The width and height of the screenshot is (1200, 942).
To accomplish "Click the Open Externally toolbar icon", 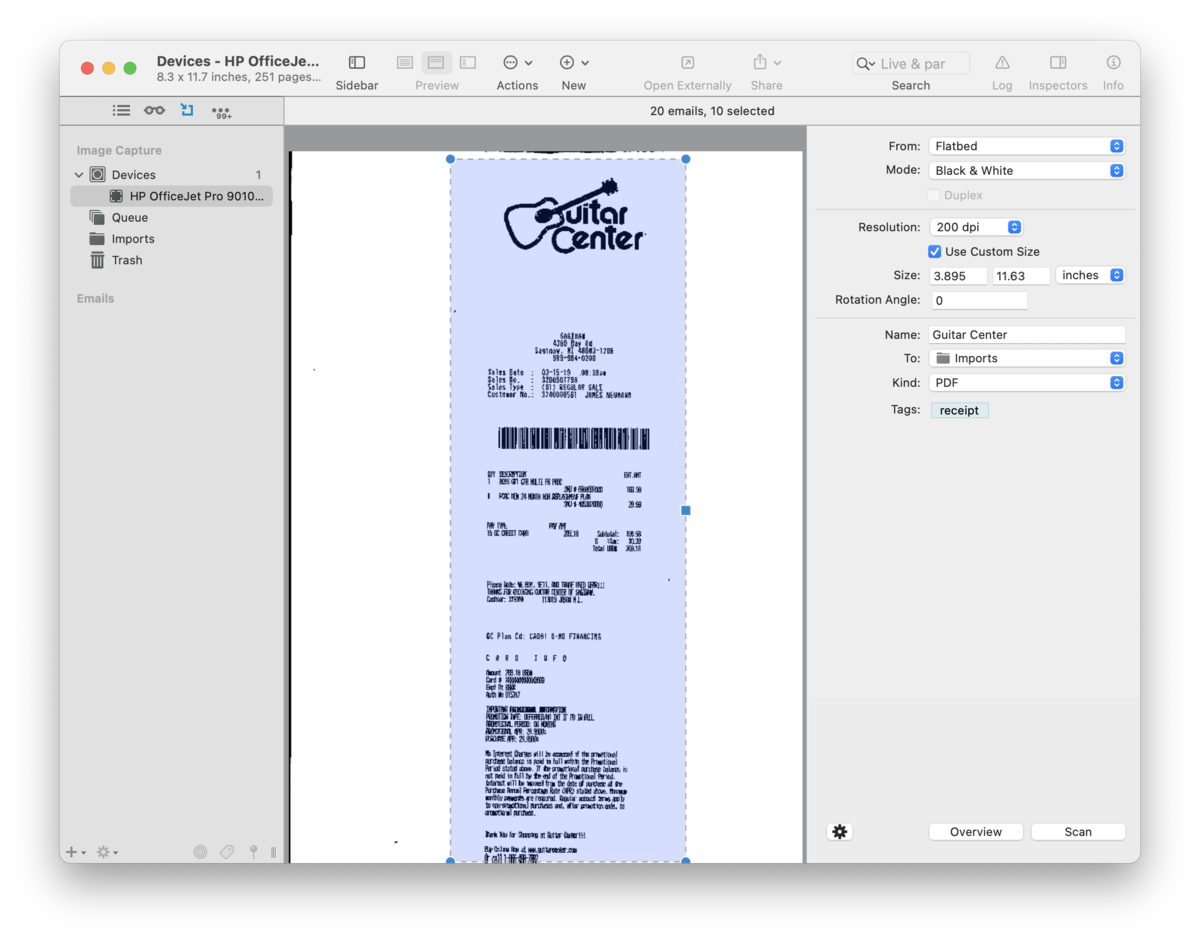I will (x=687, y=63).
